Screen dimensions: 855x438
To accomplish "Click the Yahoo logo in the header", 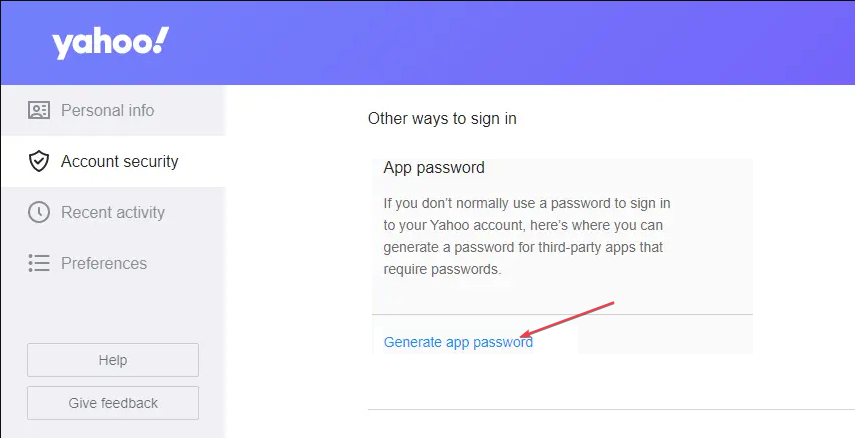I will click(x=110, y=43).
